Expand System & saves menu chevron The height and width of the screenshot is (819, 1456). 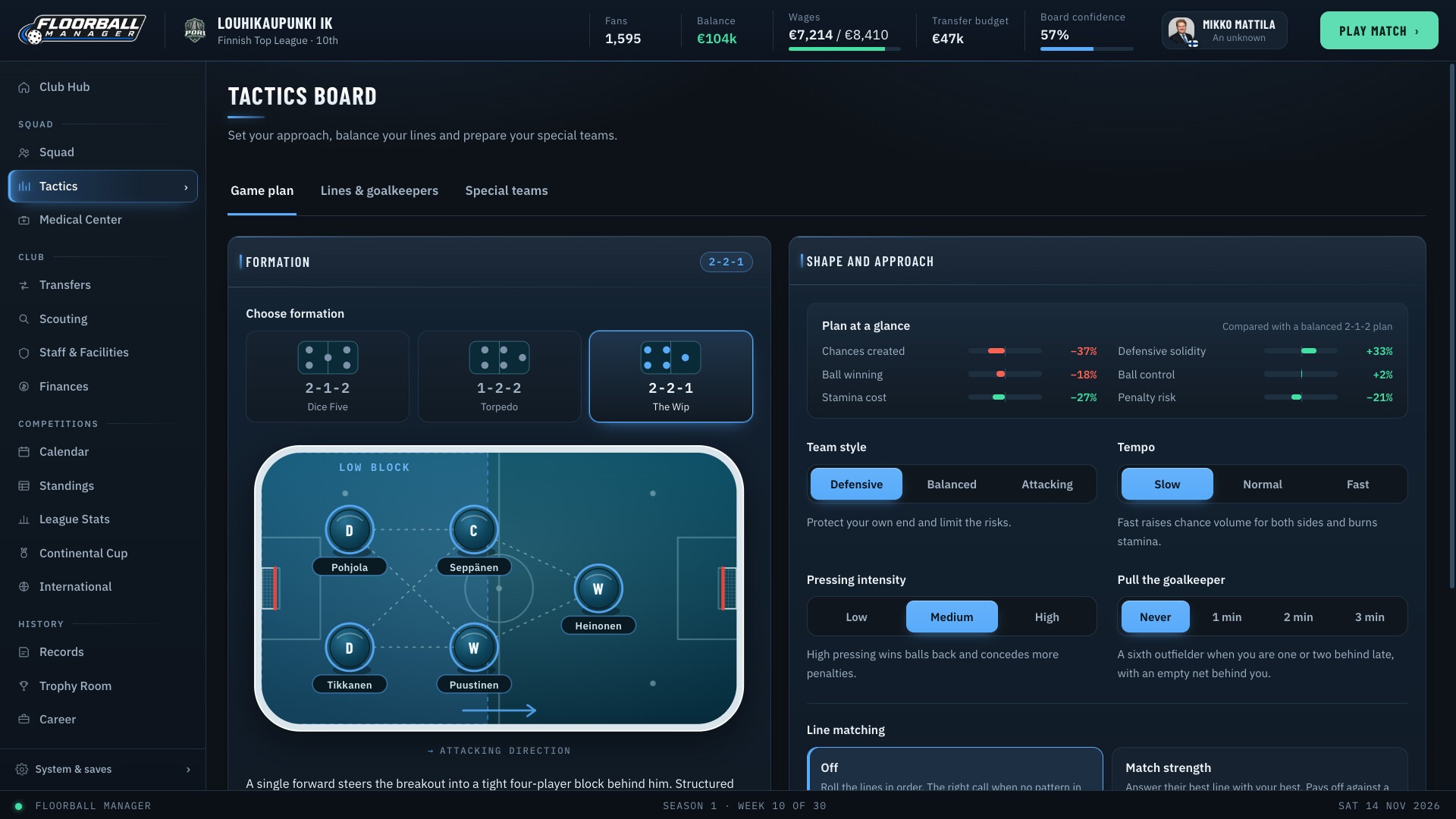[188, 770]
